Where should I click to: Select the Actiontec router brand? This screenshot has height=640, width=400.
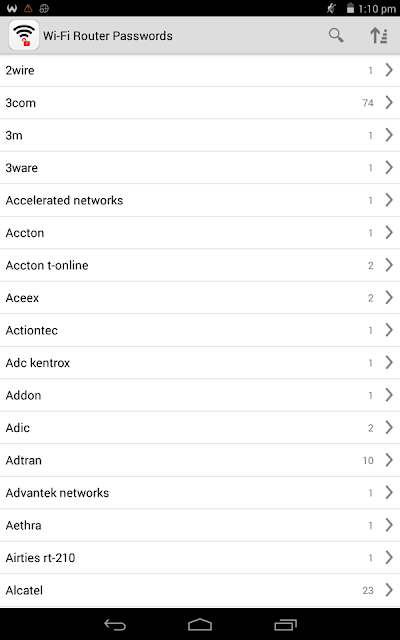point(200,330)
